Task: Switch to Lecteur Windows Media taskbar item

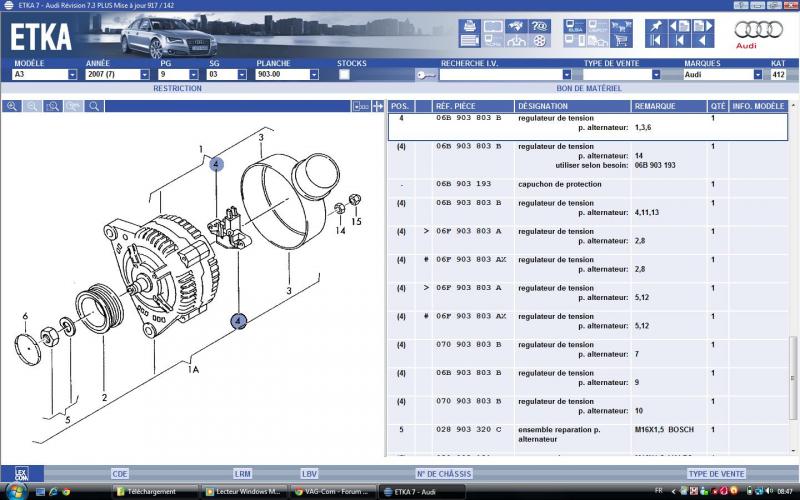Action: click(x=244, y=492)
